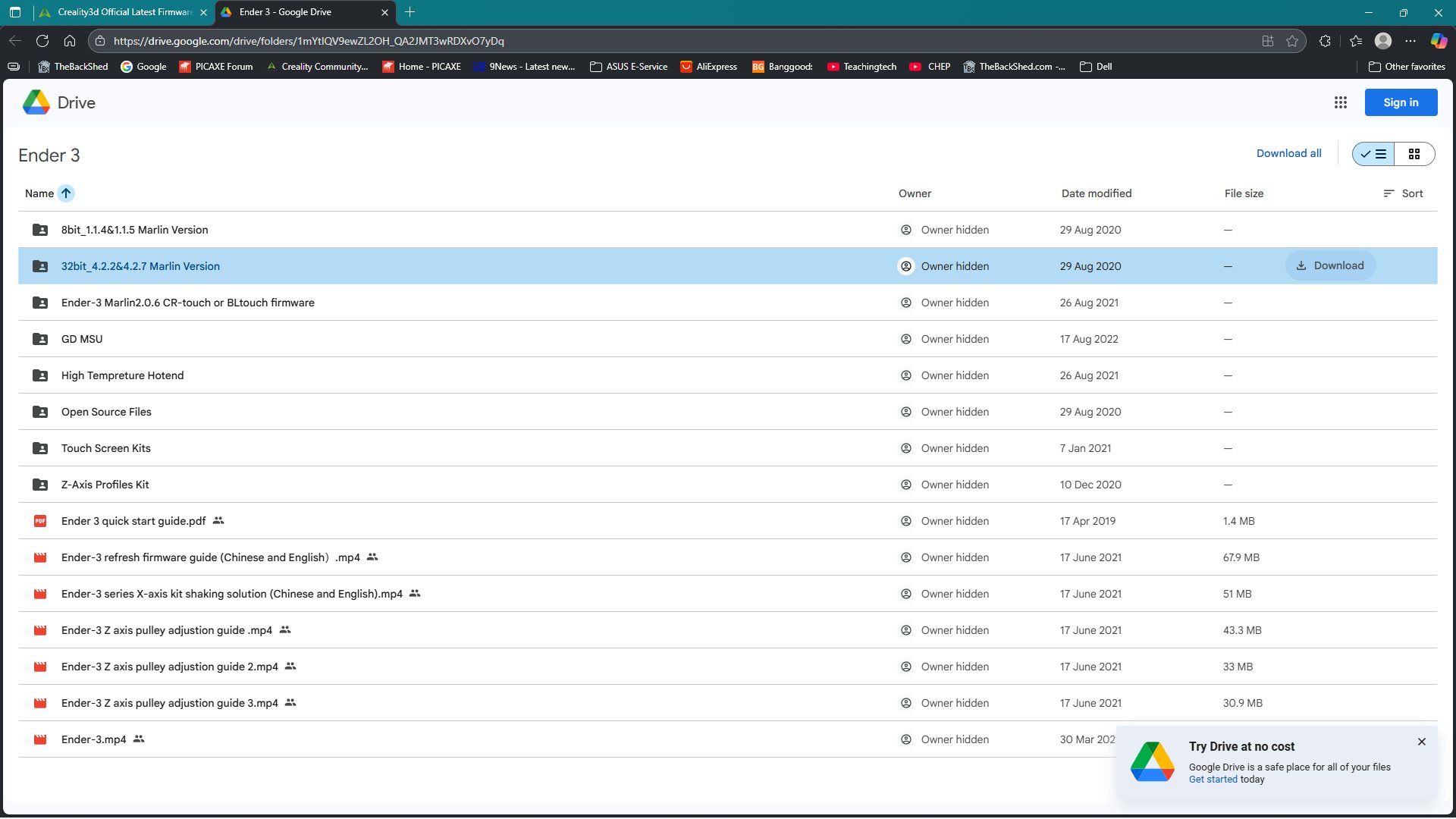Add page to favorites with star icon
1456x819 pixels.
(1292, 41)
